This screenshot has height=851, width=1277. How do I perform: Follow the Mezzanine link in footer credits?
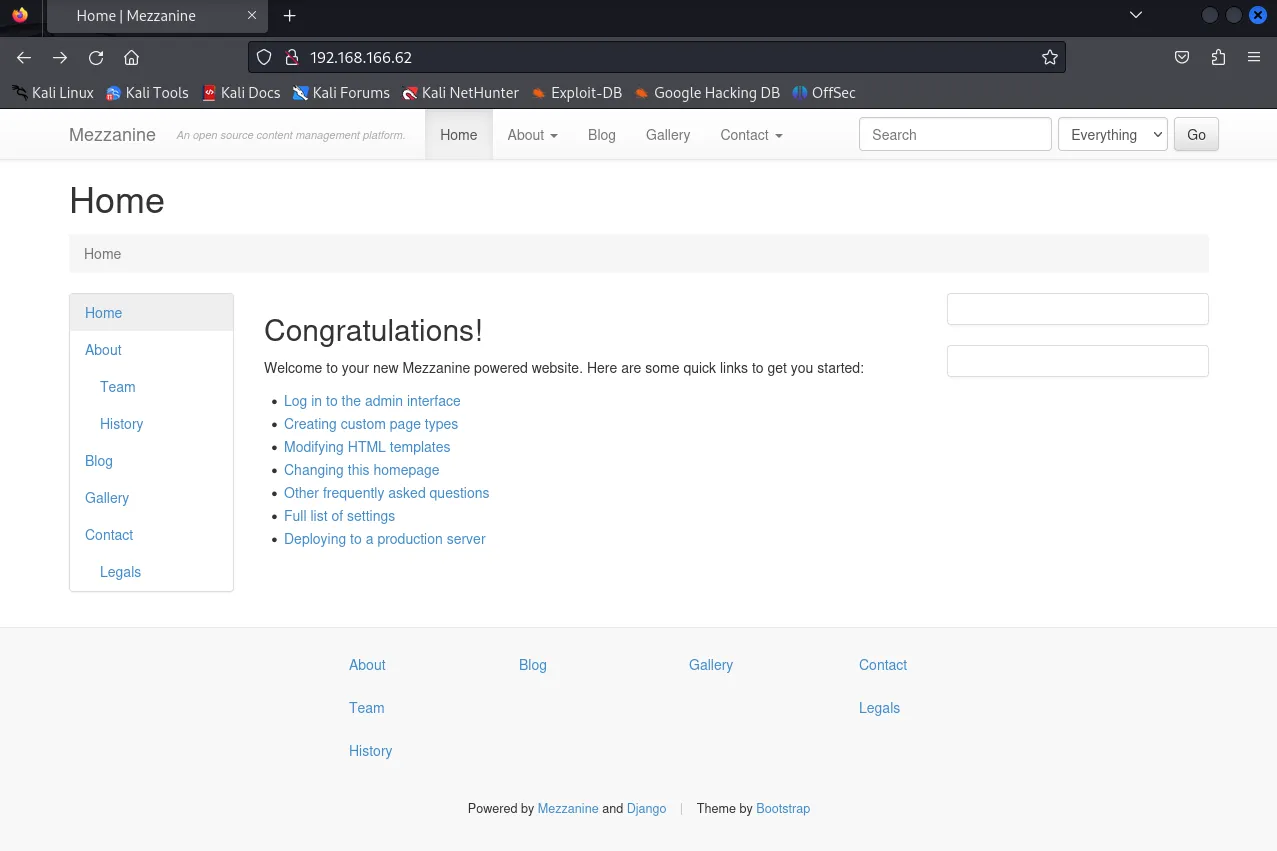coord(568,809)
